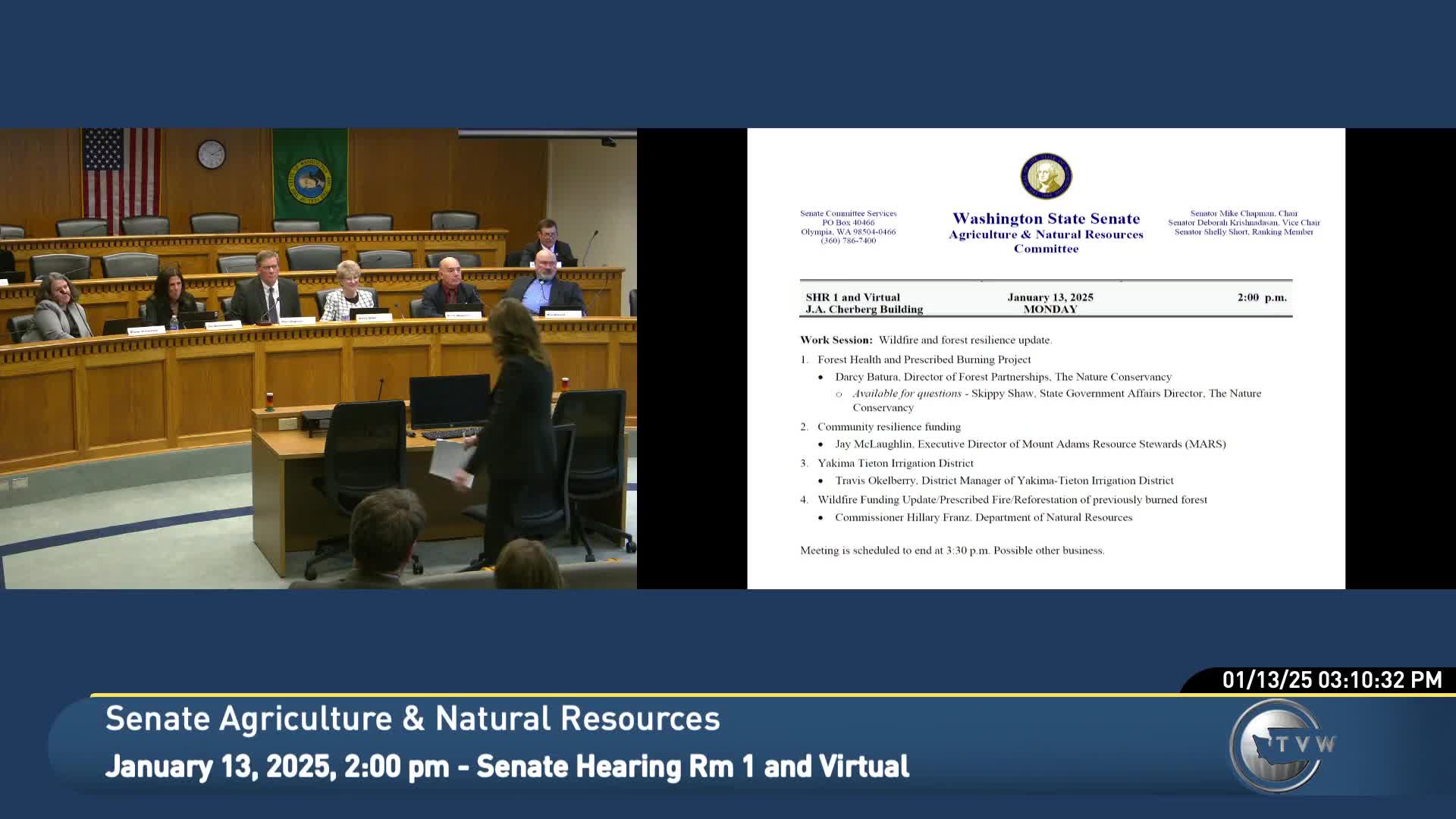Select 'Yakima Tieton Irrigation District' agenda entry
1456x819 pixels.
[895, 463]
